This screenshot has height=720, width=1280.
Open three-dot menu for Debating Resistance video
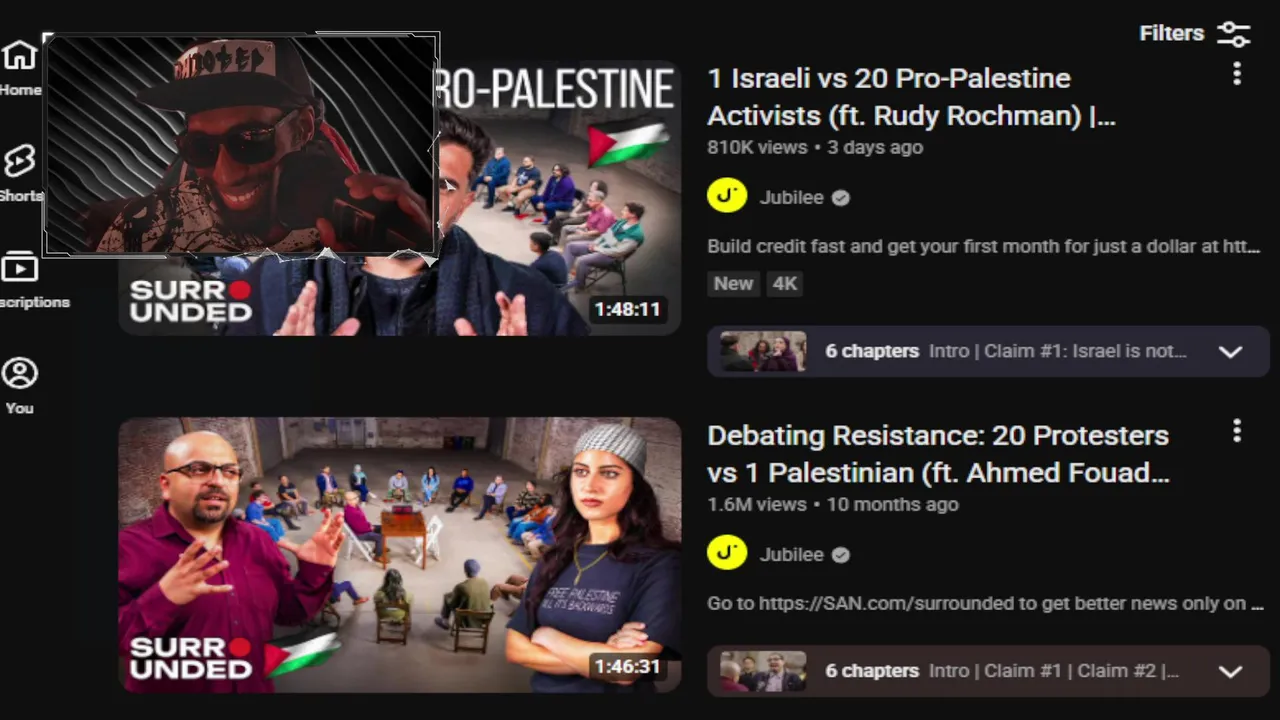point(1237,430)
